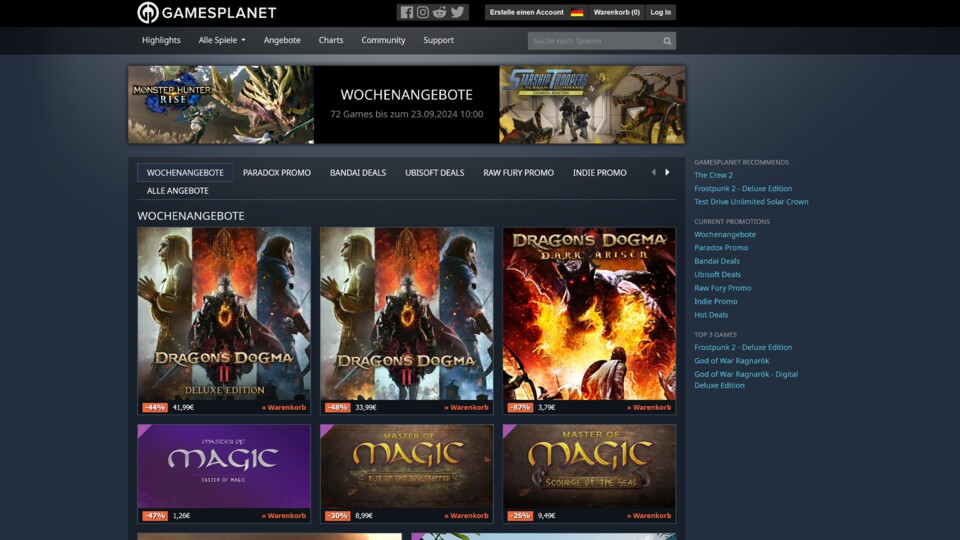This screenshot has width=960, height=540.
Task: Select the Raw Fury Promo tab
Action: click(519, 173)
